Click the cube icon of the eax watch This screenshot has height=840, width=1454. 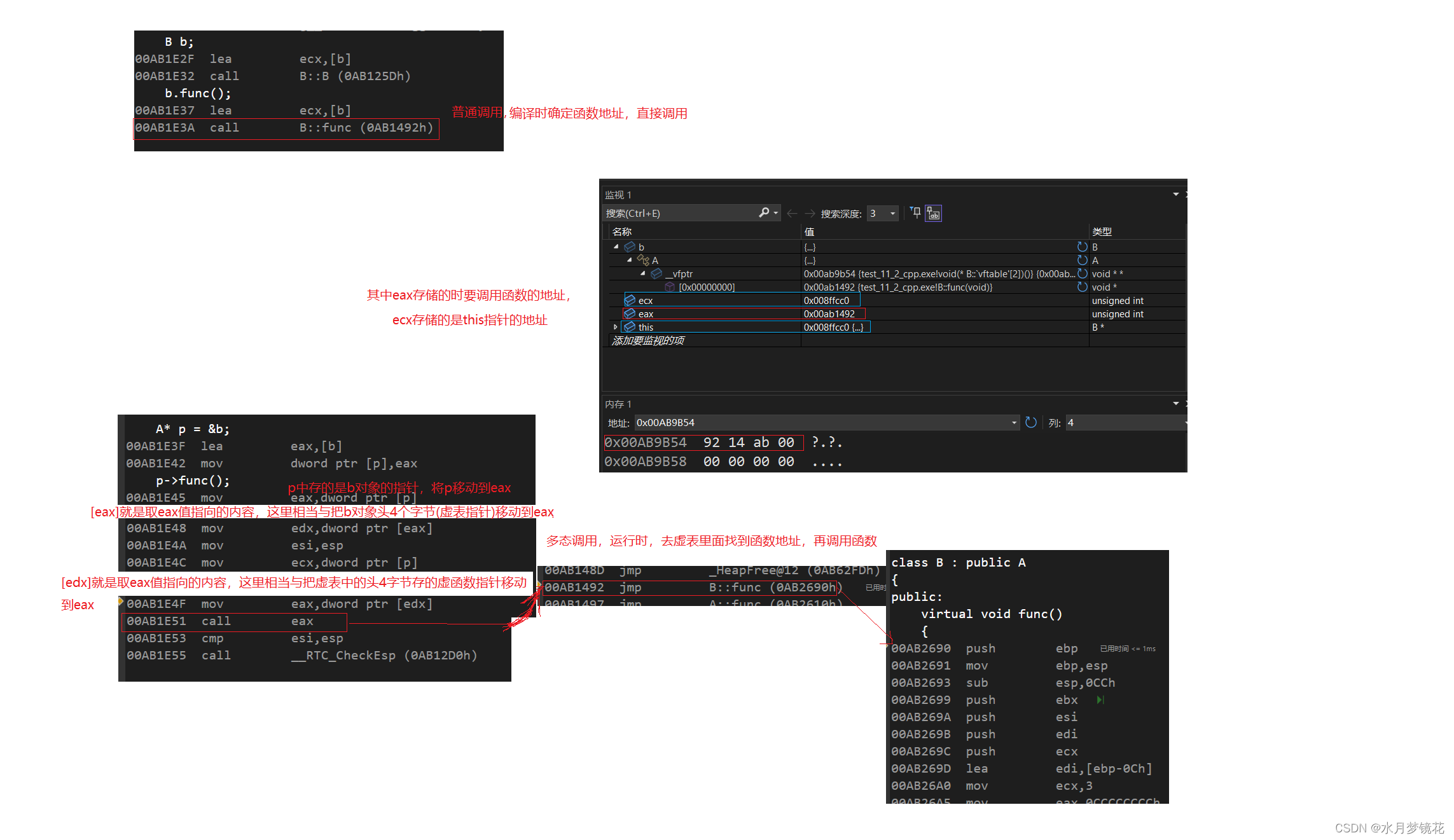[x=630, y=313]
